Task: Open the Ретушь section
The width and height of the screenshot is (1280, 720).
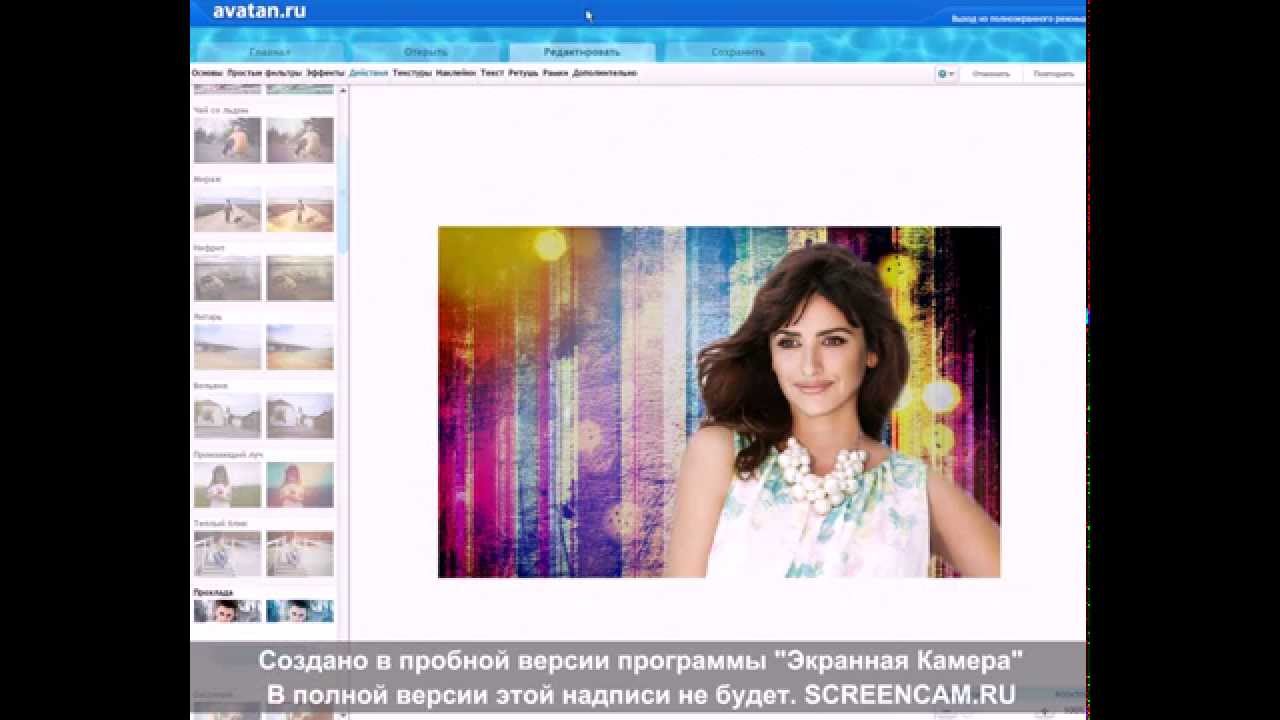Action: 523,73
